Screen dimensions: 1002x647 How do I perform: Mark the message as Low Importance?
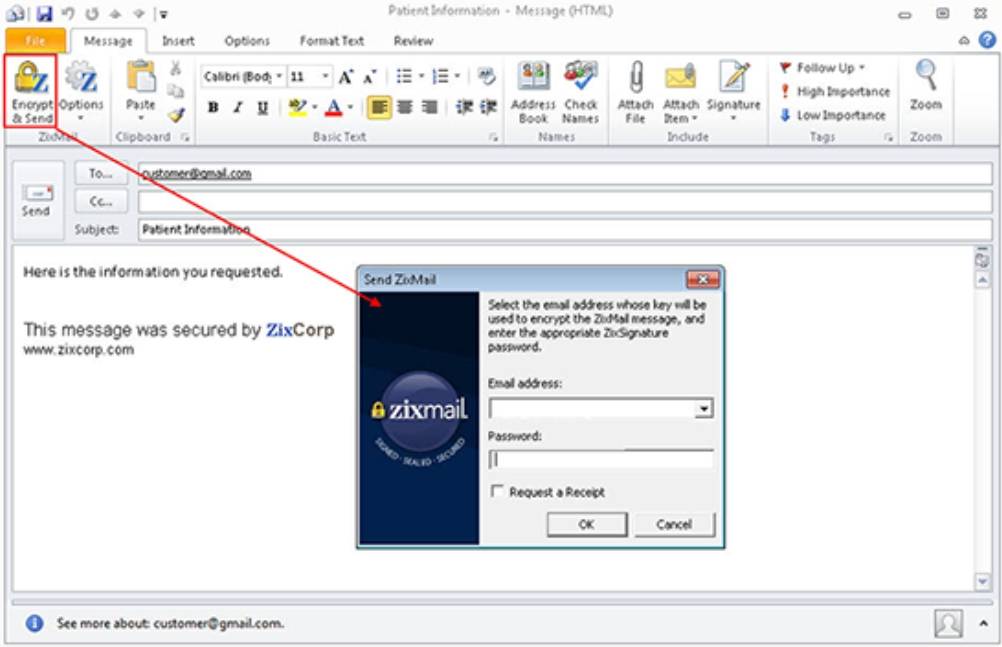pos(833,115)
